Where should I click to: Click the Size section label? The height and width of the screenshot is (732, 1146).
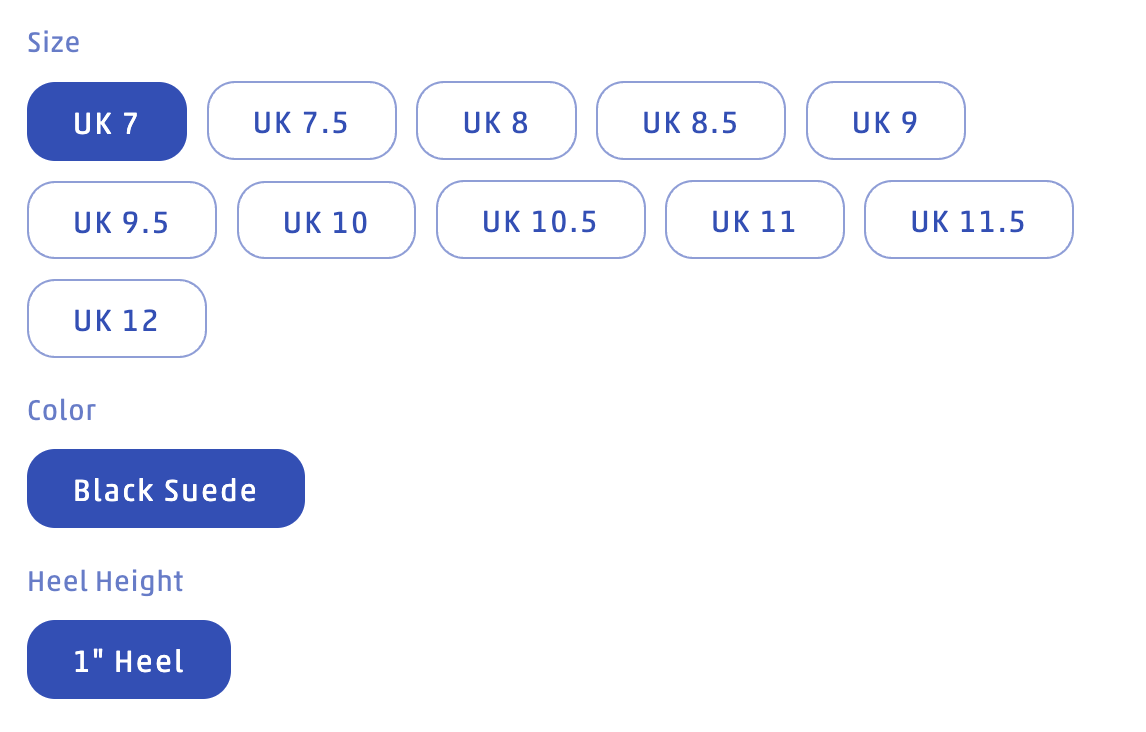point(54,42)
